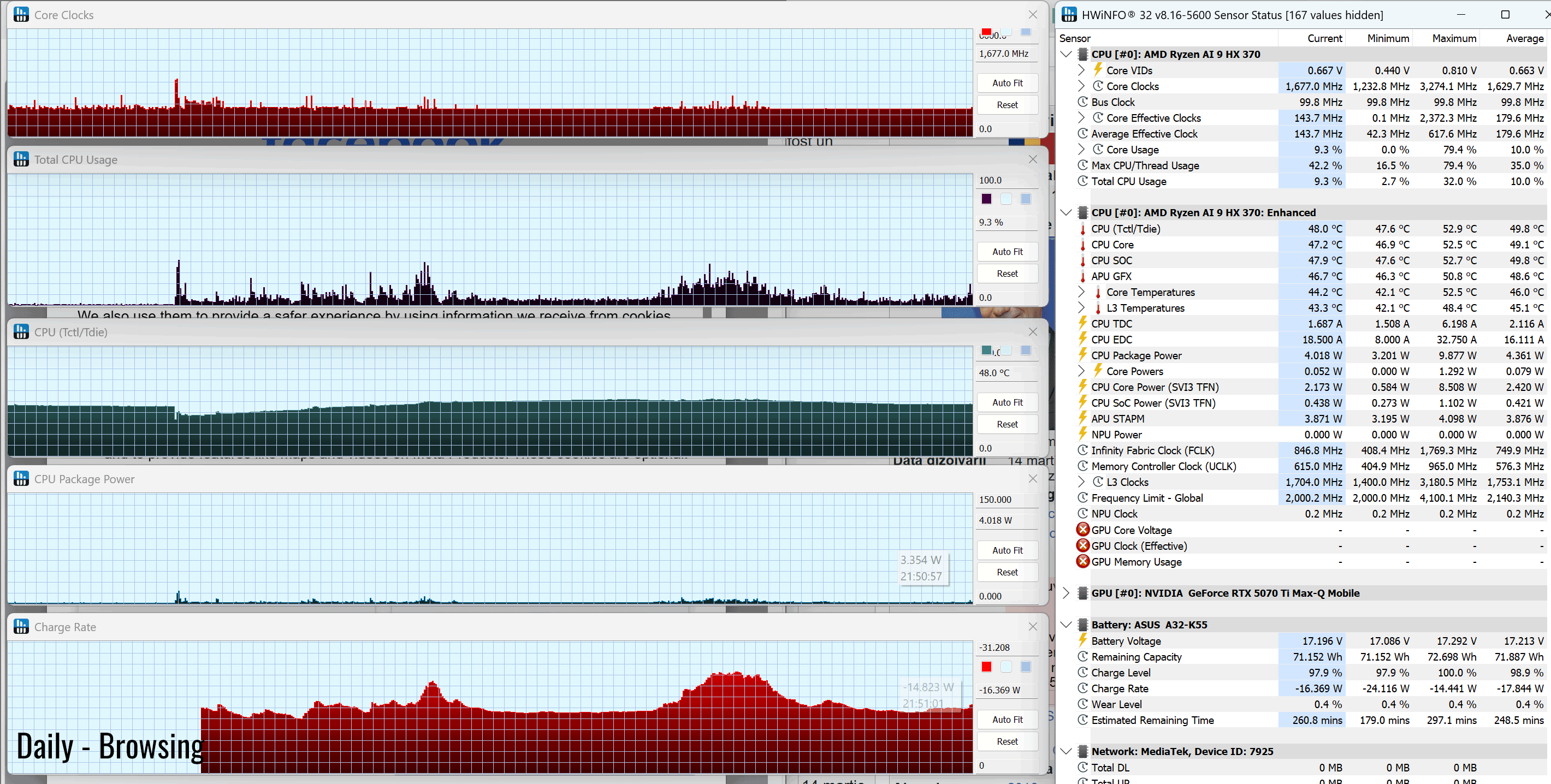Expand the Core Usage row
Image resolution: width=1551 pixels, height=784 pixels.
(1081, 149)
